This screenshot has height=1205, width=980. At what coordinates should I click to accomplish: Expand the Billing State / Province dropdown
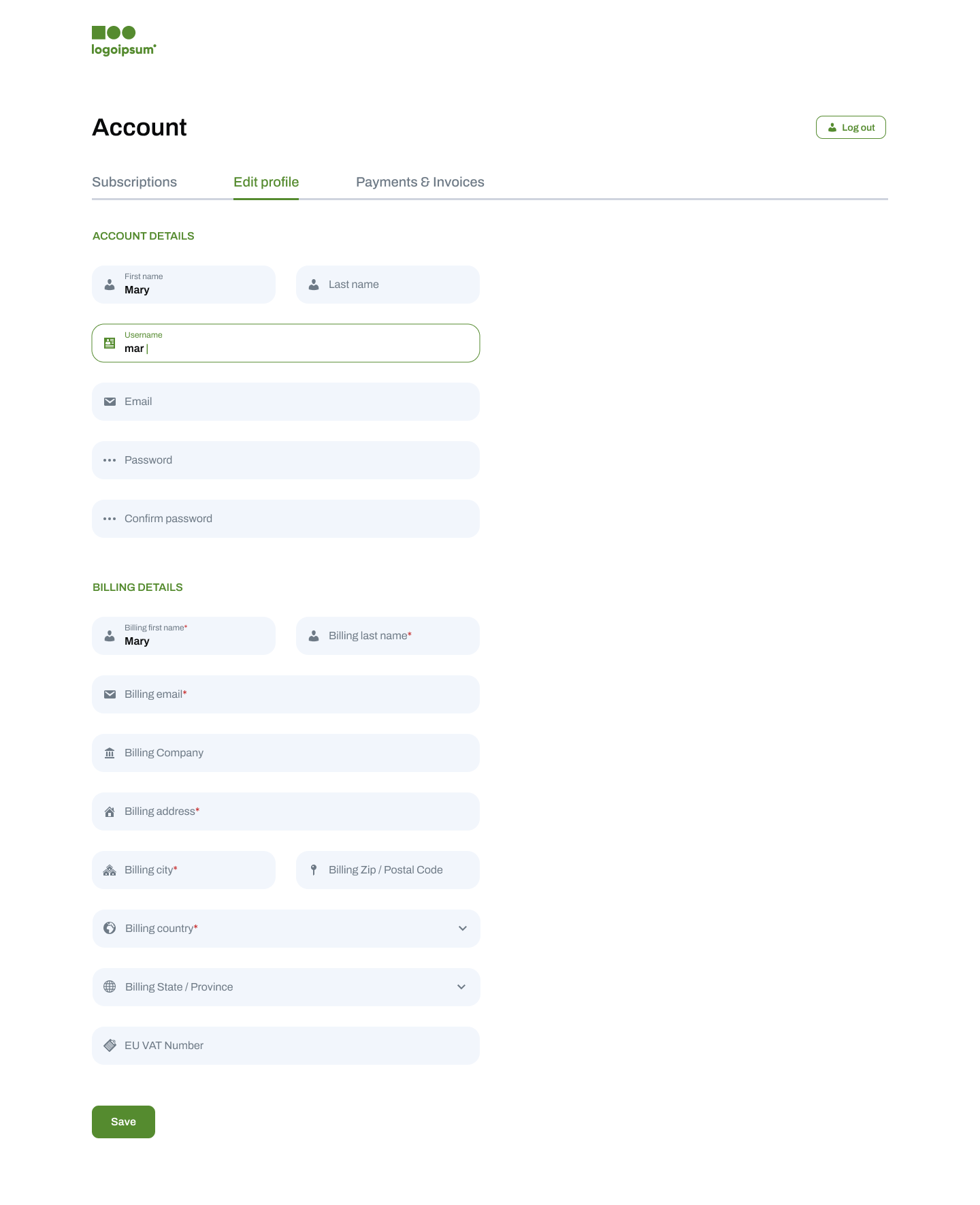click(x=286, y=987)
